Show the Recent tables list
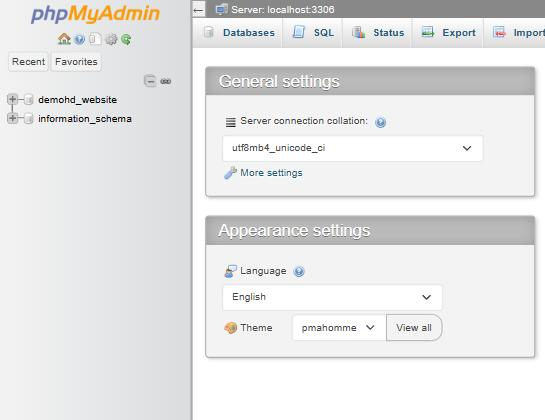The width and height of the screenshot is (545, 420). click(x=28, y=62)
